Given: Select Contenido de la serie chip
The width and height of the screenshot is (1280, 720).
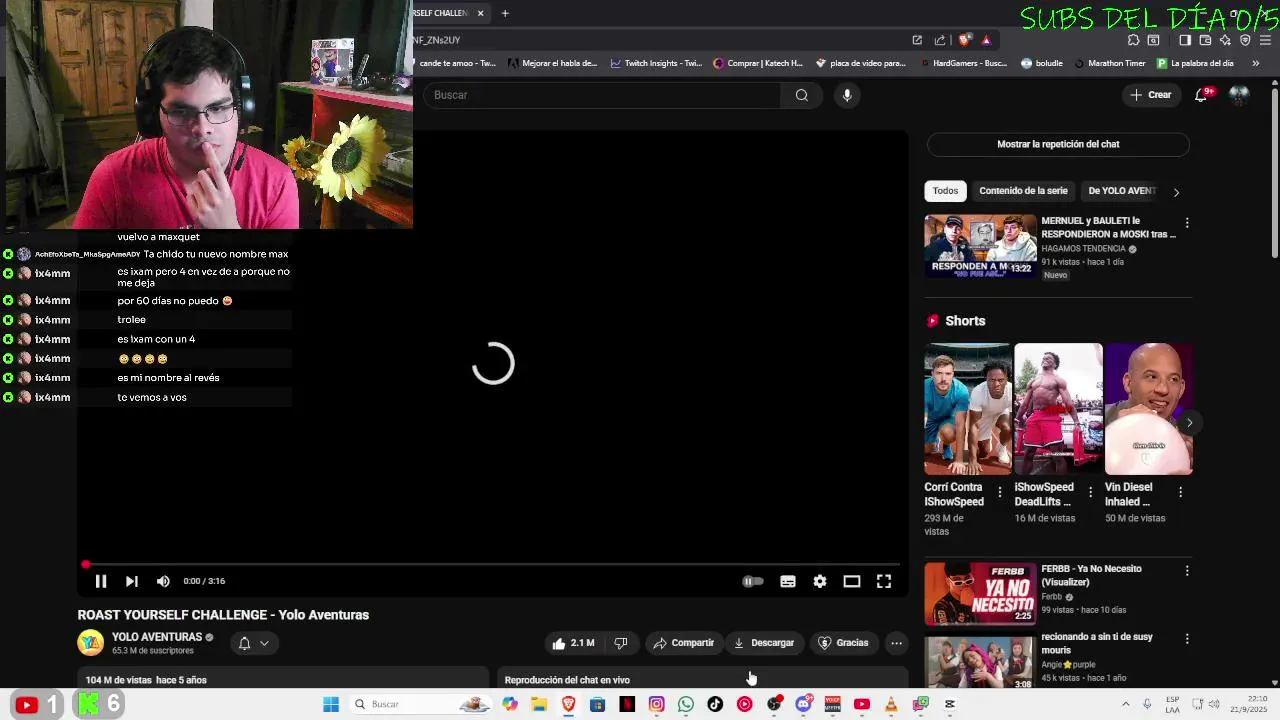Looking at the screenshot, I should coord(1023,191).
